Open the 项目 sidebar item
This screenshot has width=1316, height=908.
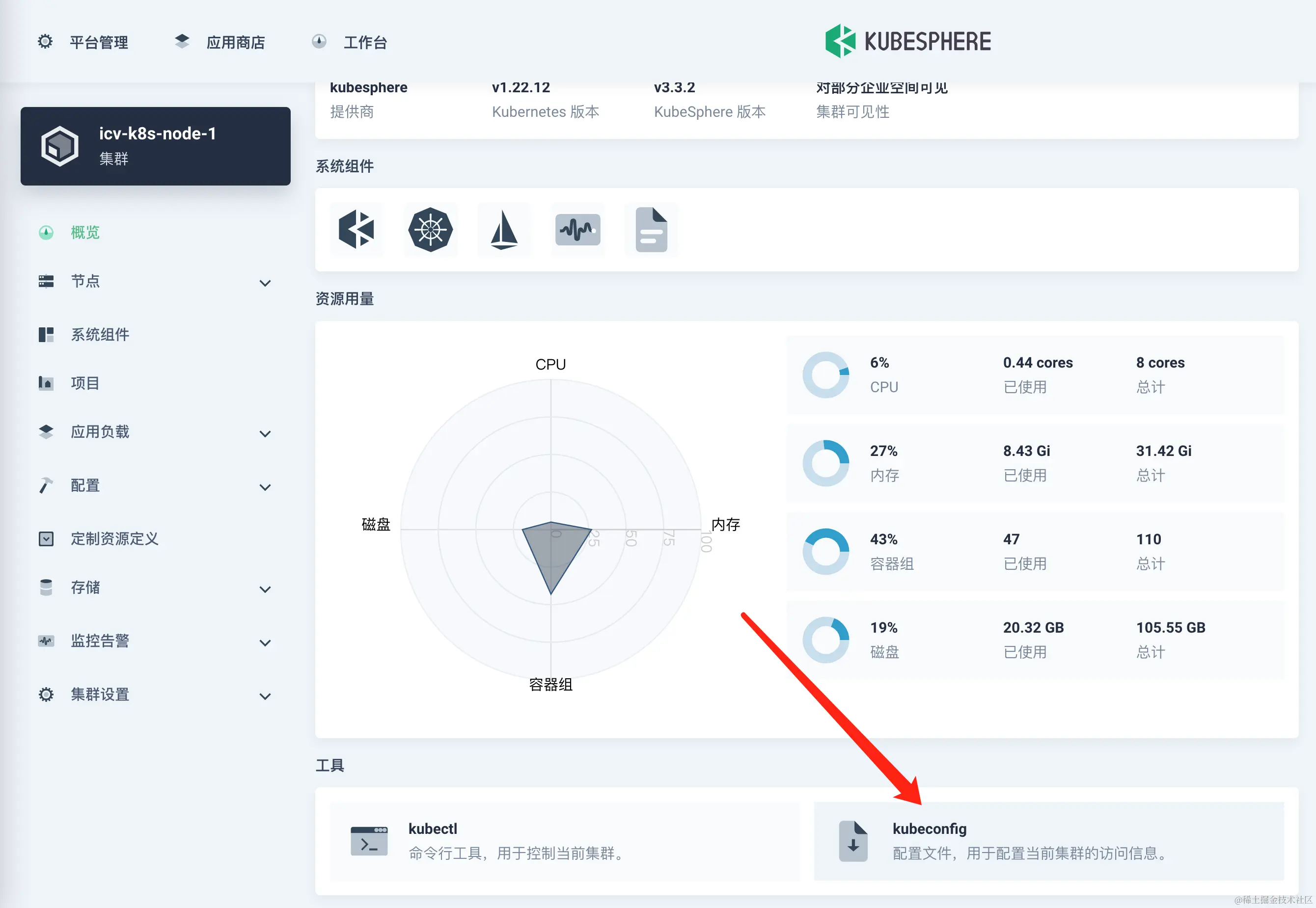coord(85,383)
